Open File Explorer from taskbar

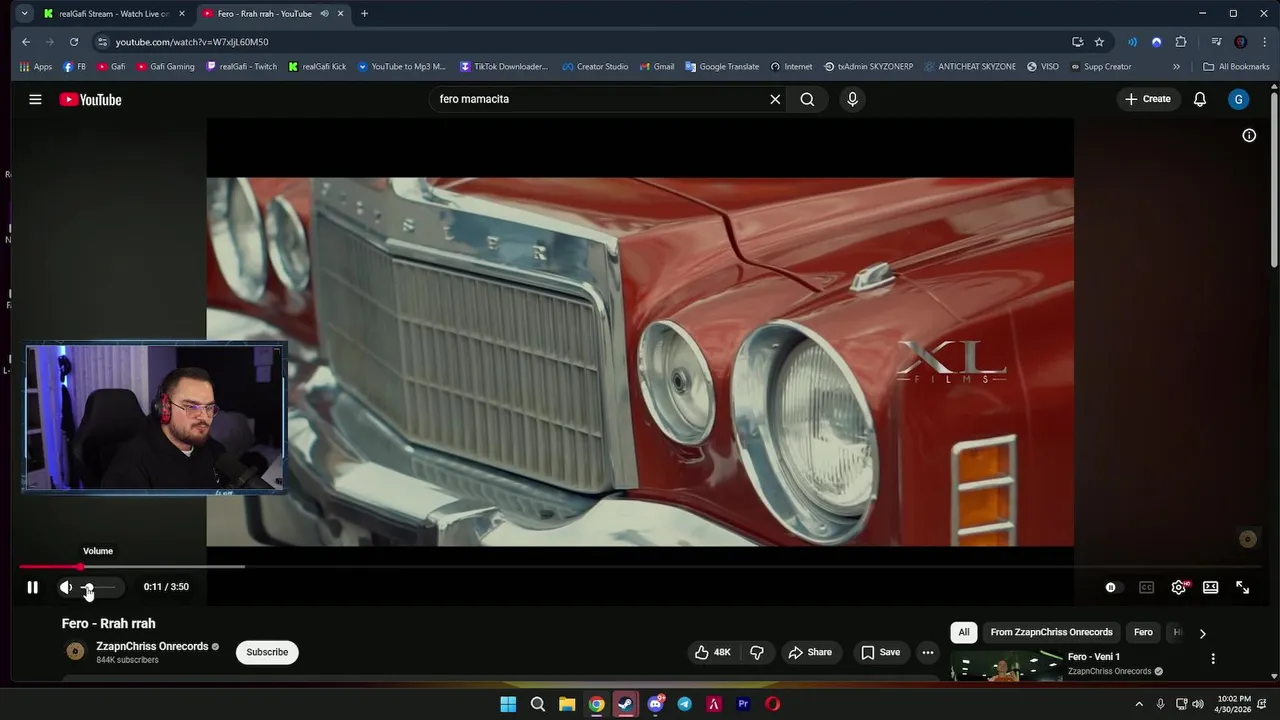click(567, 704)
